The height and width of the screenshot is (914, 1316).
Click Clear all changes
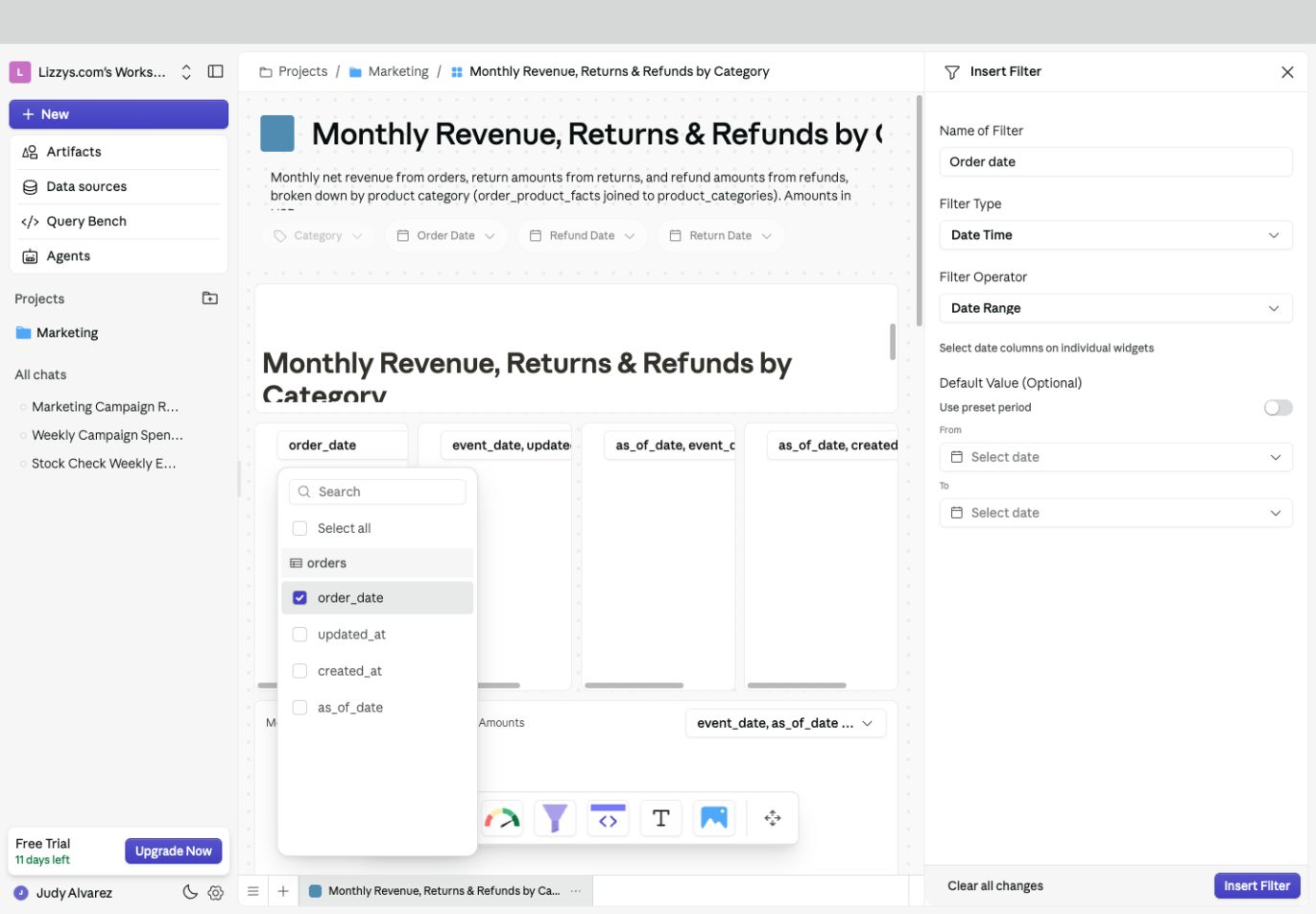[x=995, y=885]
